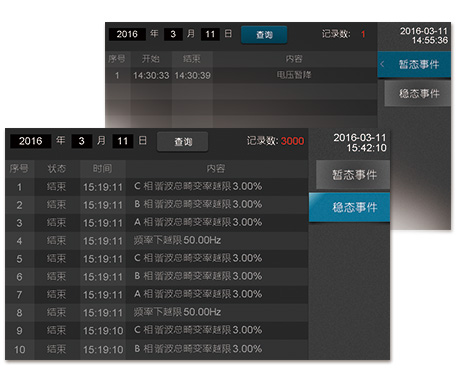
Task: Click year field 2016 in back window
Action: 127,34
